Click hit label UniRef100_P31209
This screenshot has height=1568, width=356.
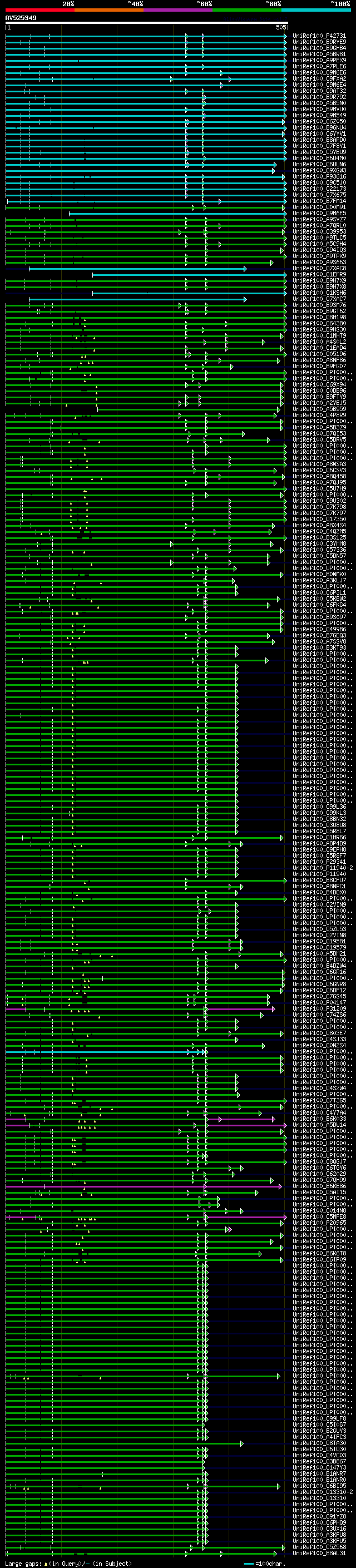click(319, 1008)
